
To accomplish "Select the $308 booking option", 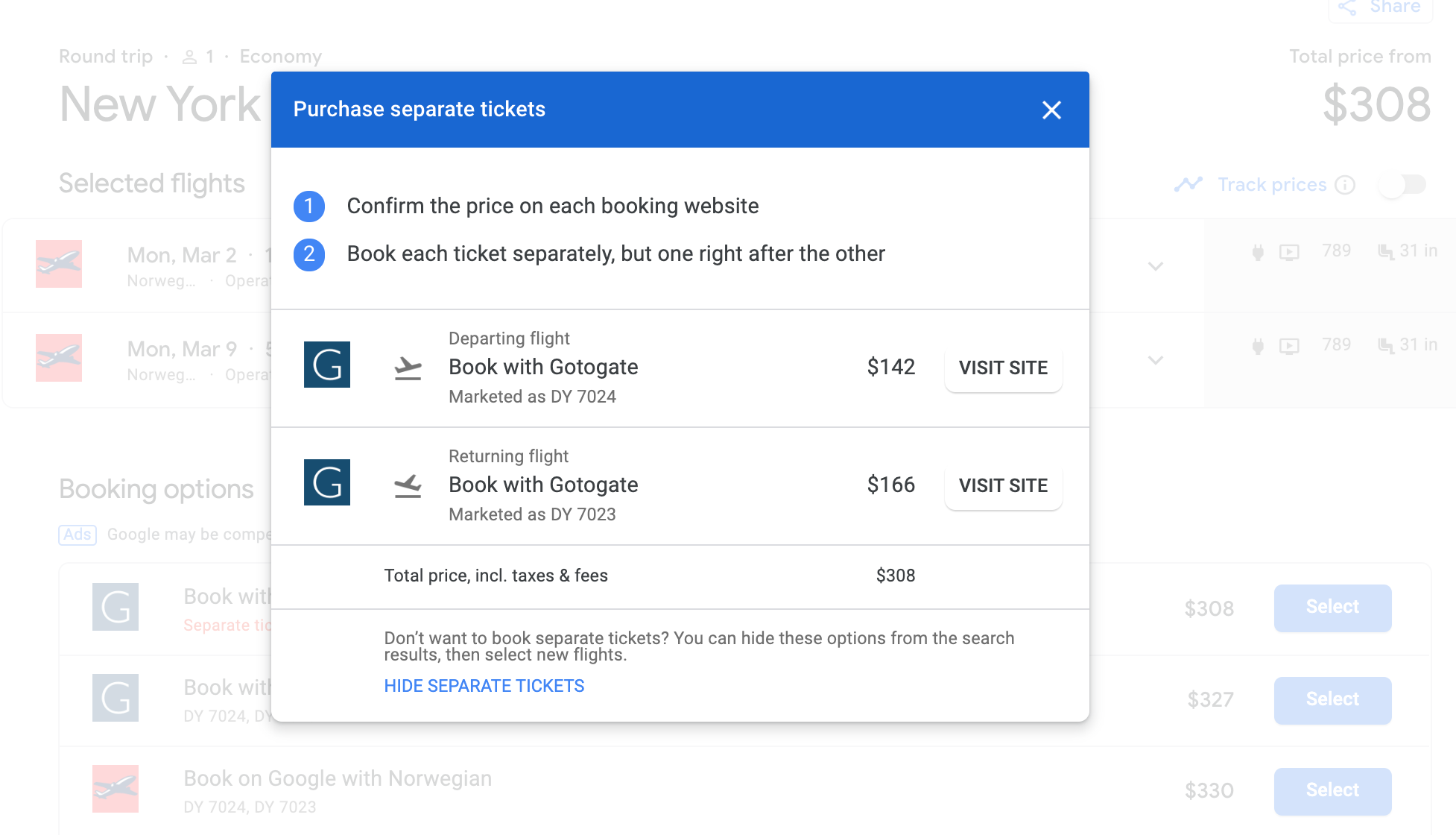I will tap(1332, 608).
